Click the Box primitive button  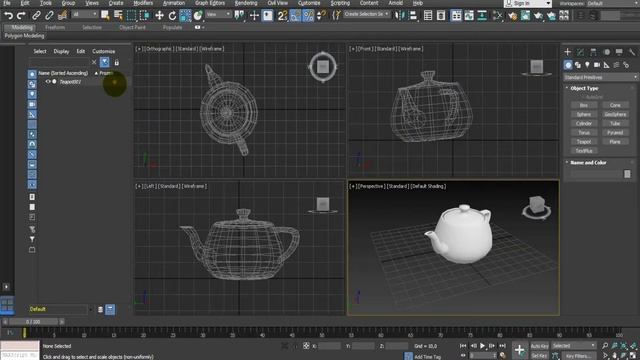(584, 105)
